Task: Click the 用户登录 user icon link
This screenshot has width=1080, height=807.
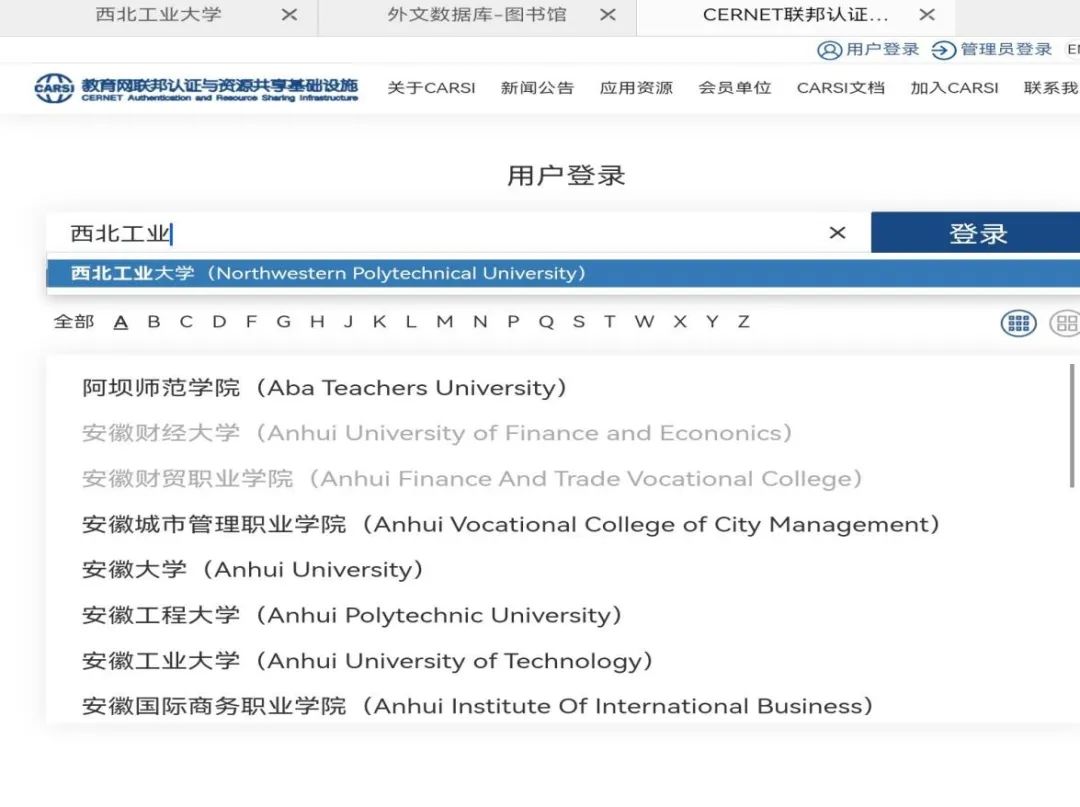Action: pyautogui.click(x=868, y=50)
